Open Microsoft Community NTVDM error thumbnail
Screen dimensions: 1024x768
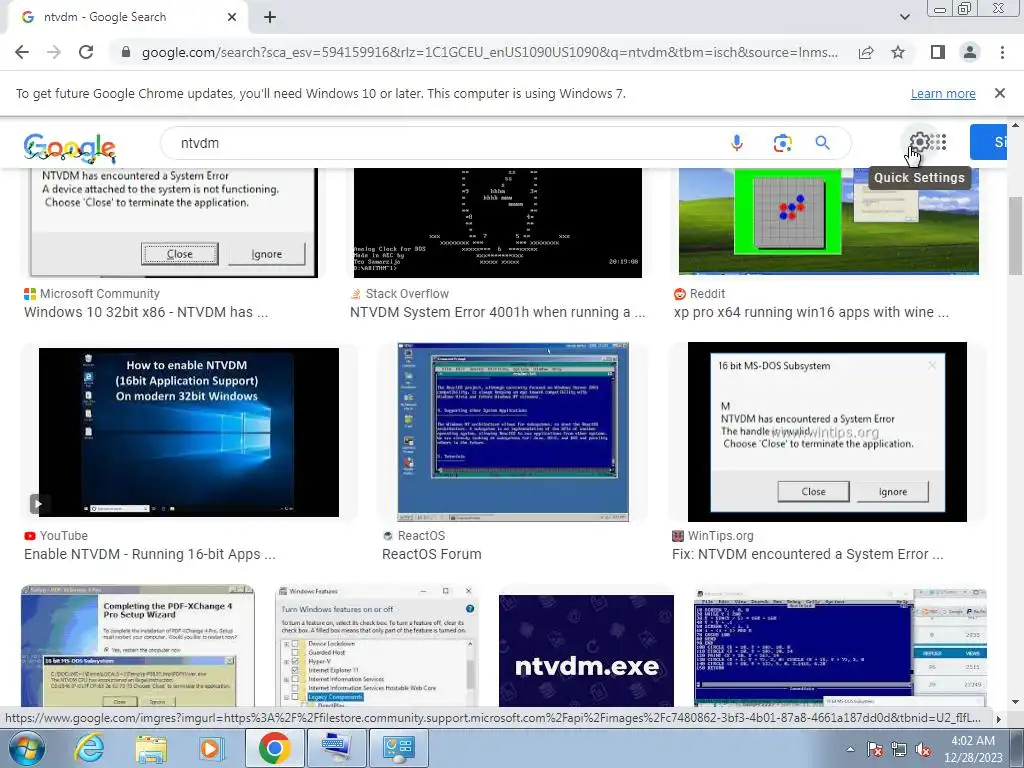[174, 222]
